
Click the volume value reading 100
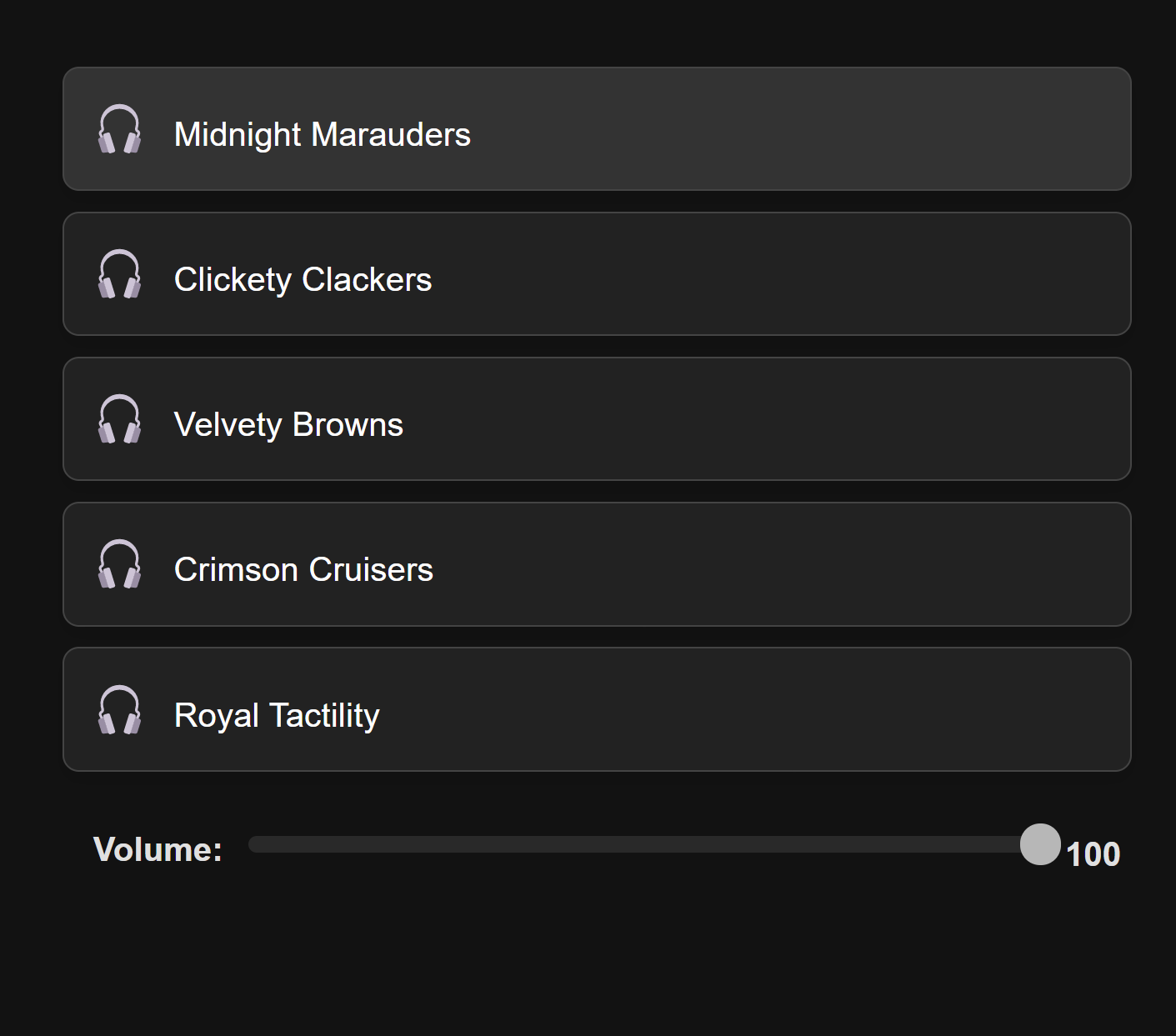tap(1093, 853)
